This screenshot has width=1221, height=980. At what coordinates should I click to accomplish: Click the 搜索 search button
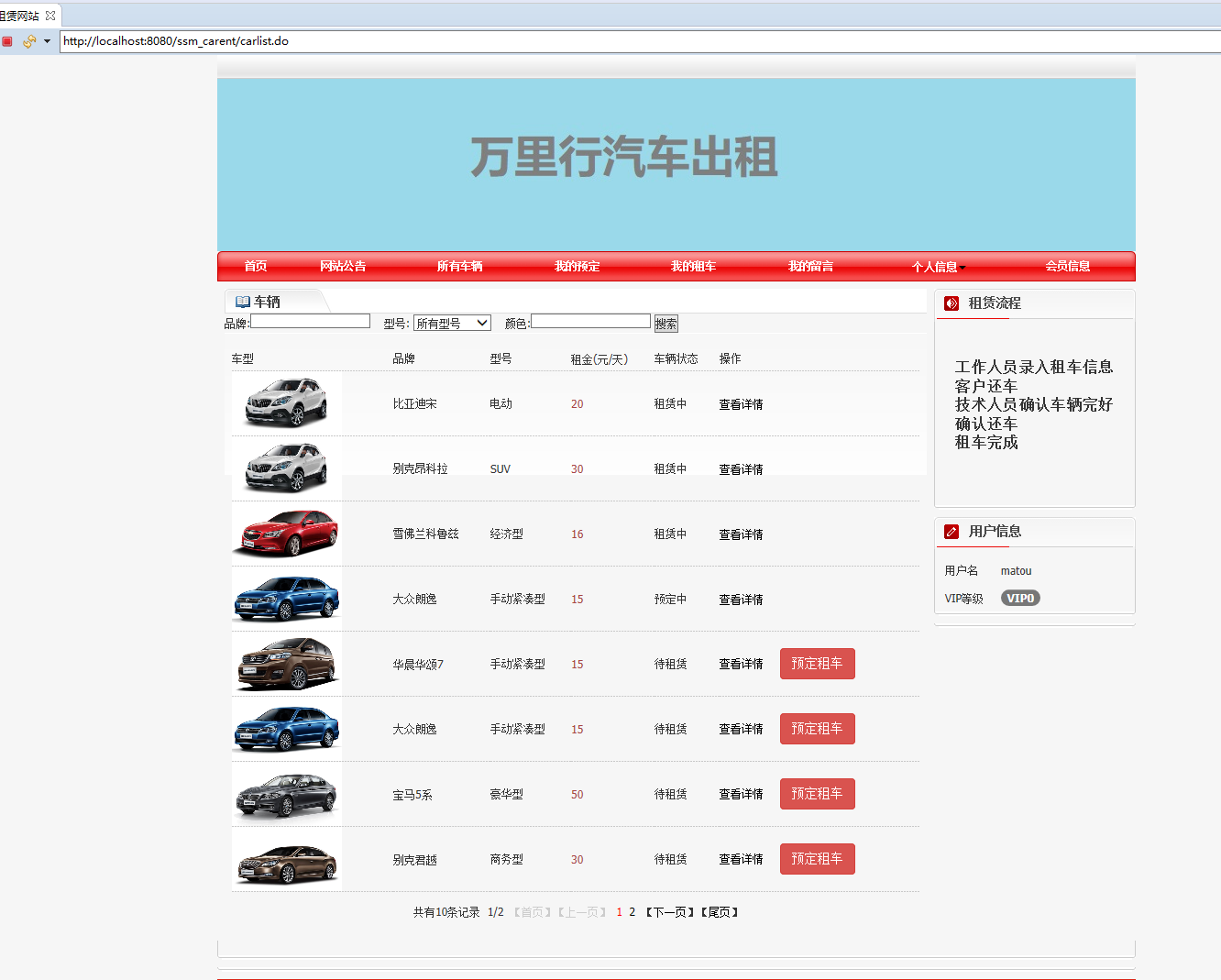tap(665, 322)
